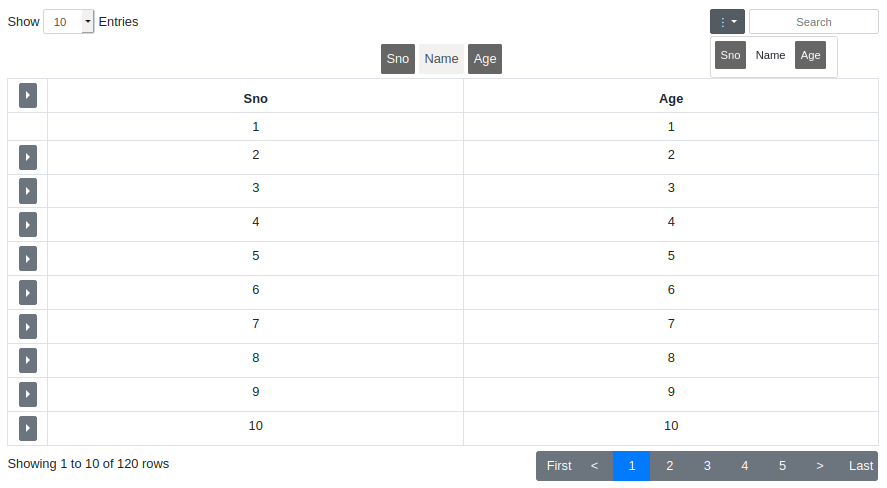Screen dimensions: 887x488
Task: Toggle the center Sno column button
Action: [397, 59]
